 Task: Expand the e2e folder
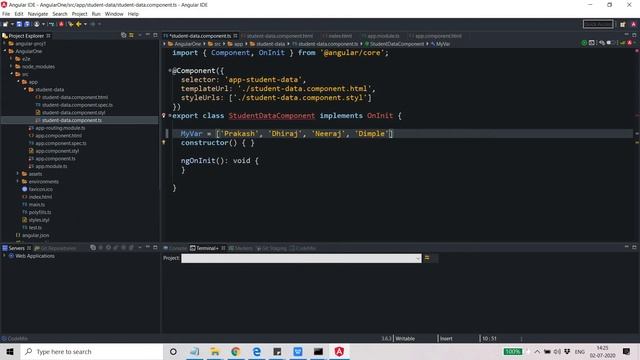point(11,59)
